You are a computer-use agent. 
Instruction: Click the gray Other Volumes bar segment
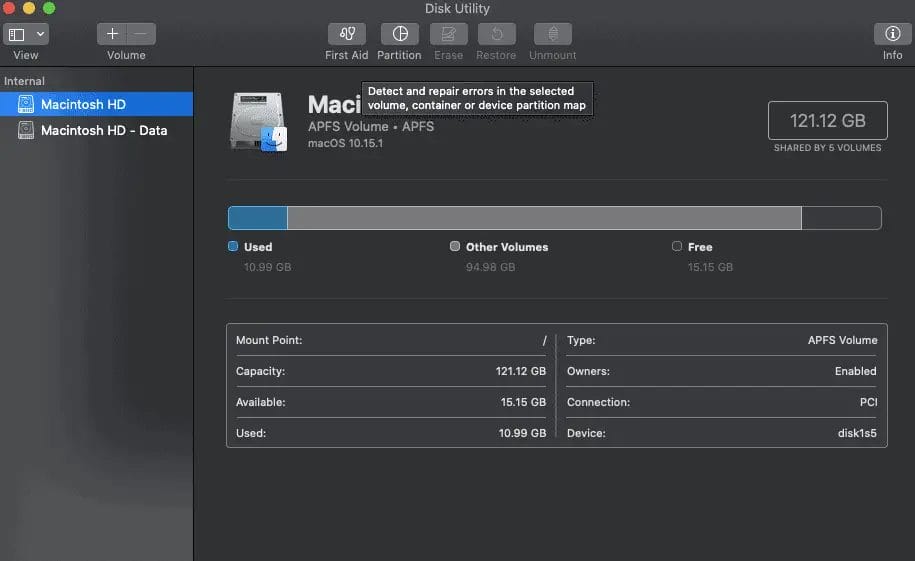[544, 218]
